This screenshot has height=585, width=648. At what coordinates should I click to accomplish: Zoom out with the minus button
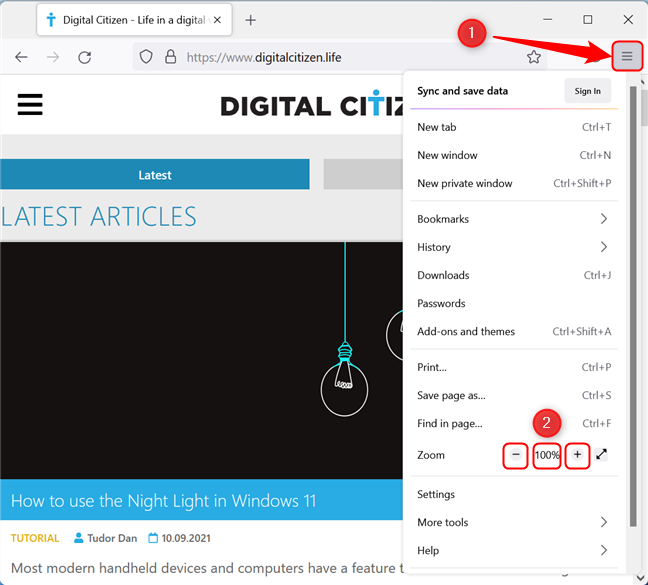(515, 455)
